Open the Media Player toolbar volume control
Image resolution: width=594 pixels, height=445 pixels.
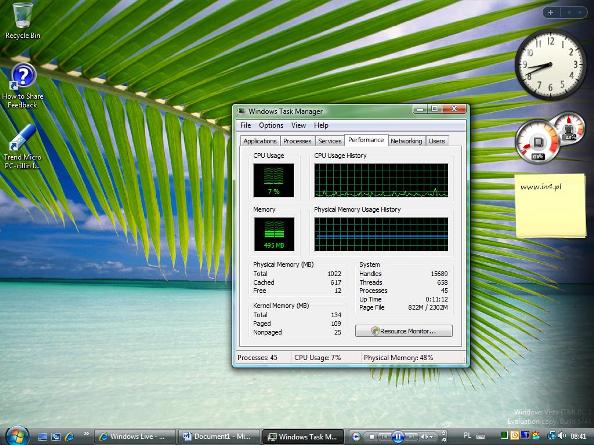pos(427,437)
